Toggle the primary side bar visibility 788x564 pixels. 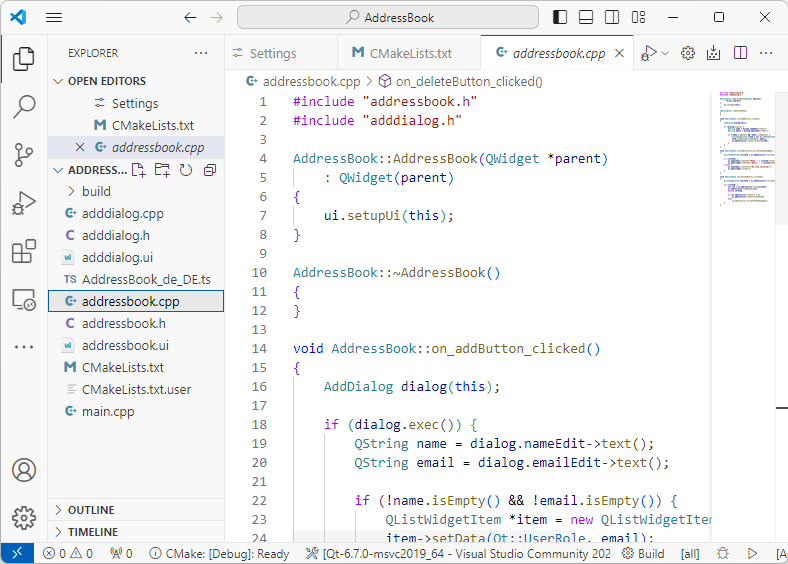[x=560, y=17]
